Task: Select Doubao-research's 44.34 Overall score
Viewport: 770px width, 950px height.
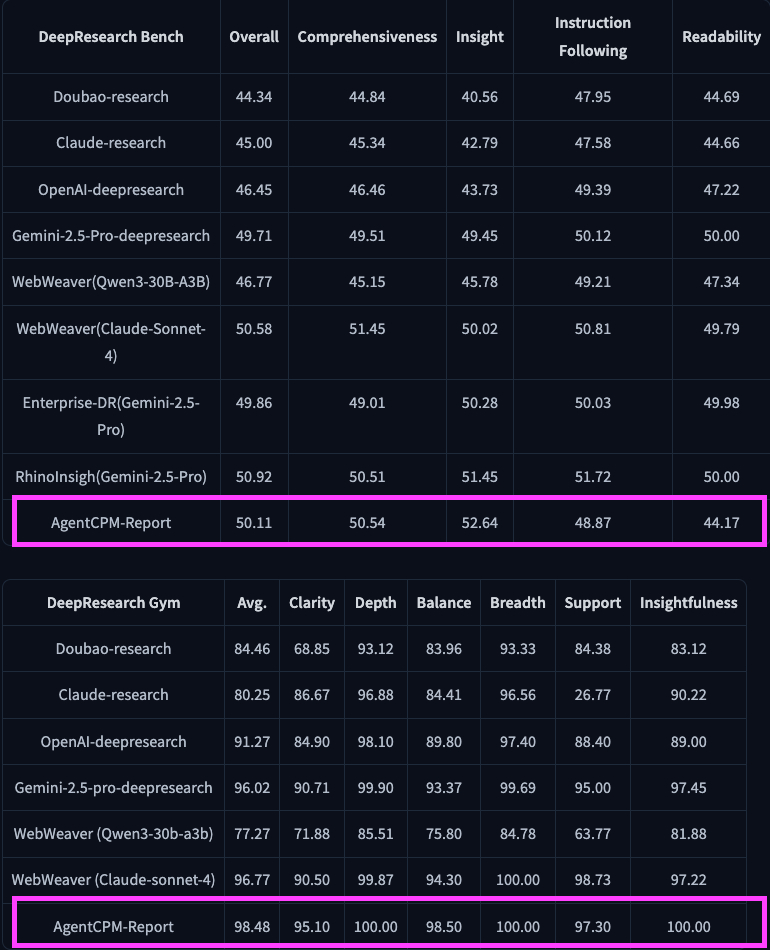Action: click(x=254, y=97)
